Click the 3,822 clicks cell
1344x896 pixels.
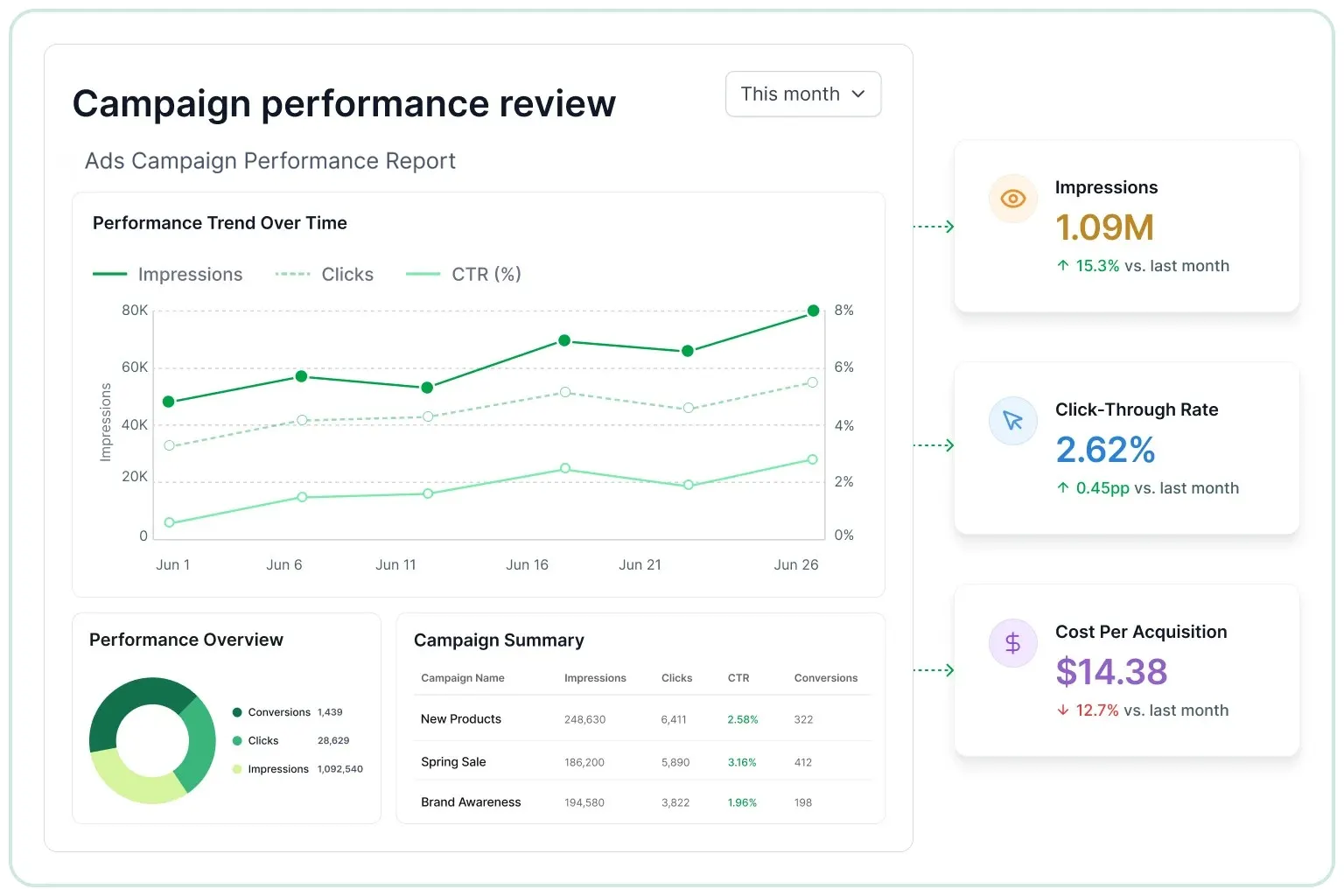point(675,802)
